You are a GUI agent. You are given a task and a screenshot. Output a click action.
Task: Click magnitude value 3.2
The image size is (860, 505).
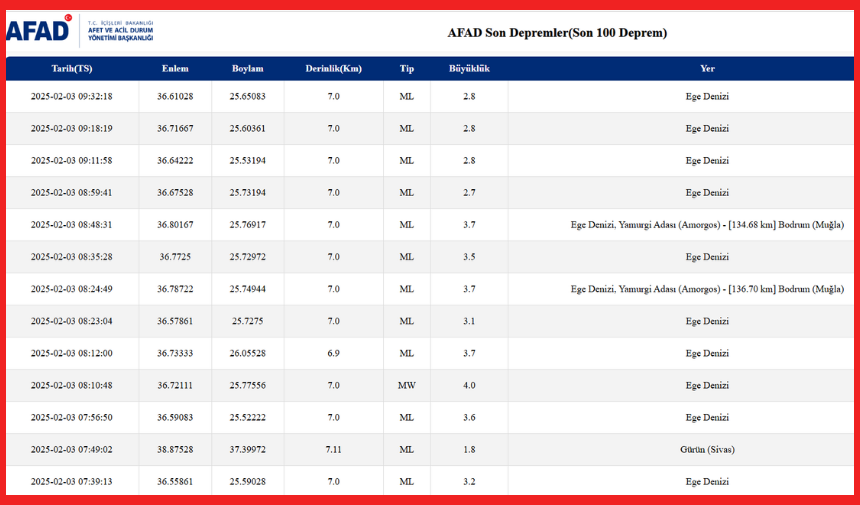pos(469,481)
